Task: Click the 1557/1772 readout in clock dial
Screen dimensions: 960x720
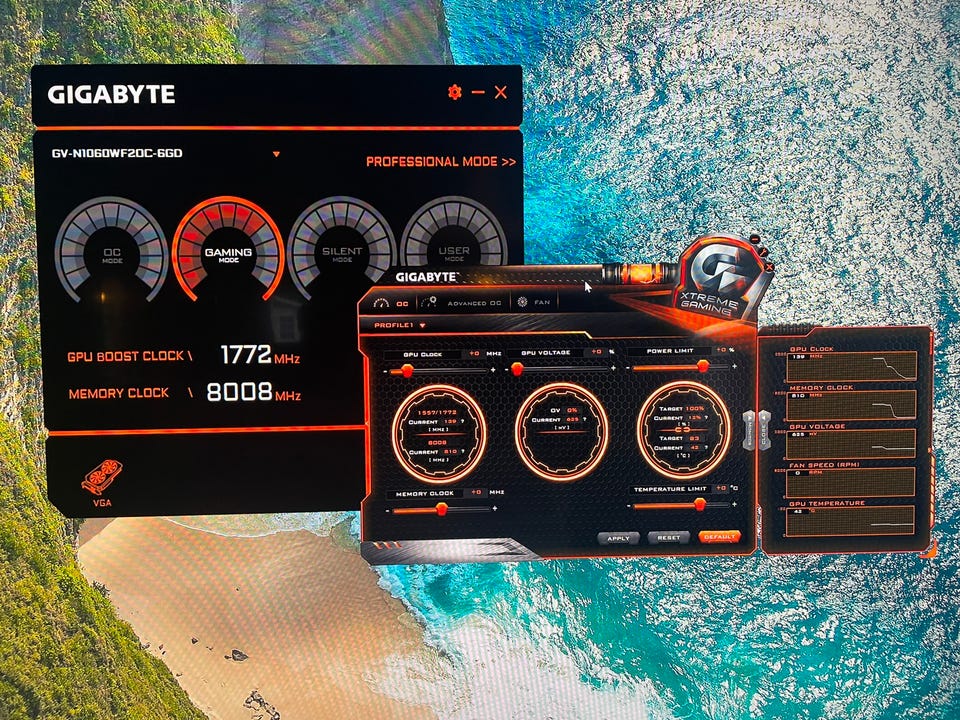Action: [437, 413]
